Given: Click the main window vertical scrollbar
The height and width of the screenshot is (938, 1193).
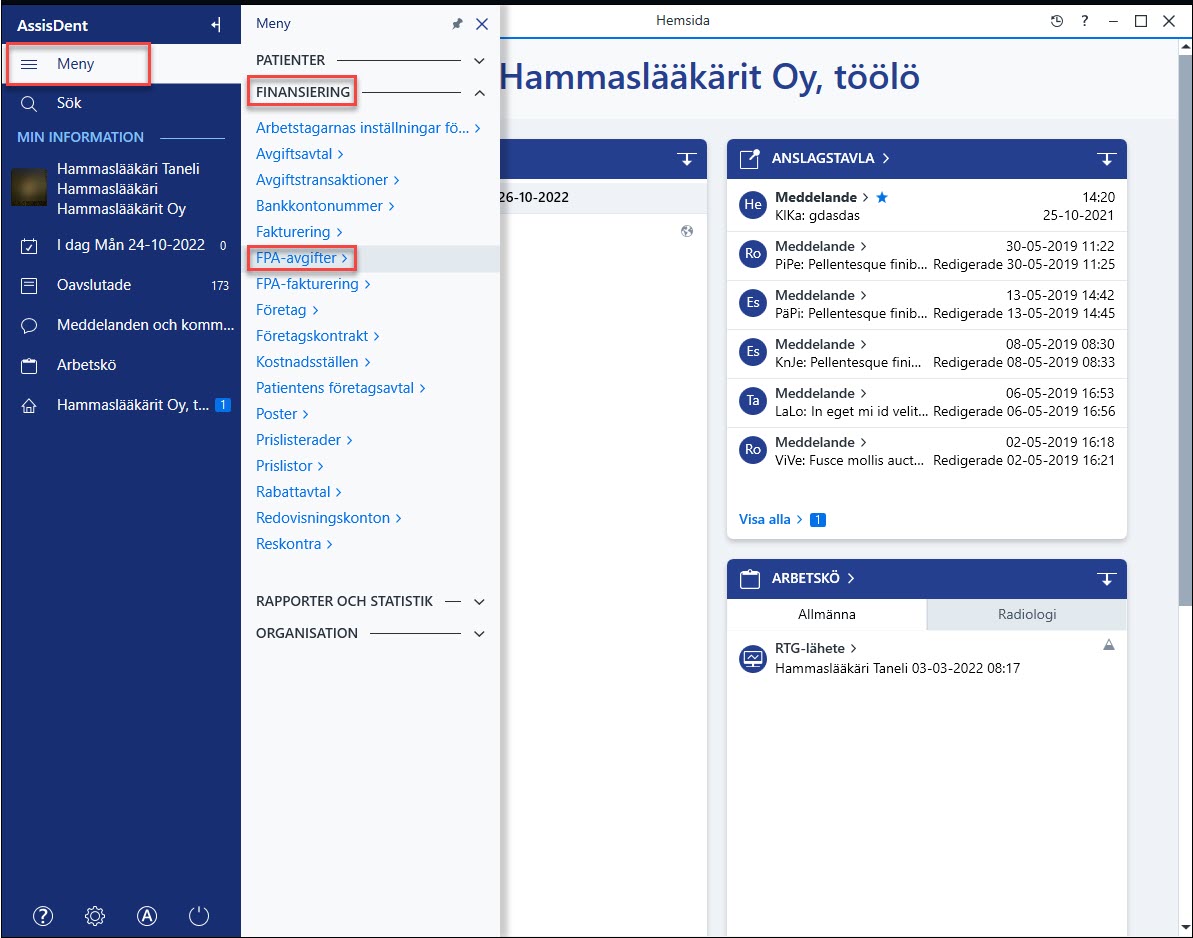Looking at the screenshot, I should click(x=1185, y=331).
